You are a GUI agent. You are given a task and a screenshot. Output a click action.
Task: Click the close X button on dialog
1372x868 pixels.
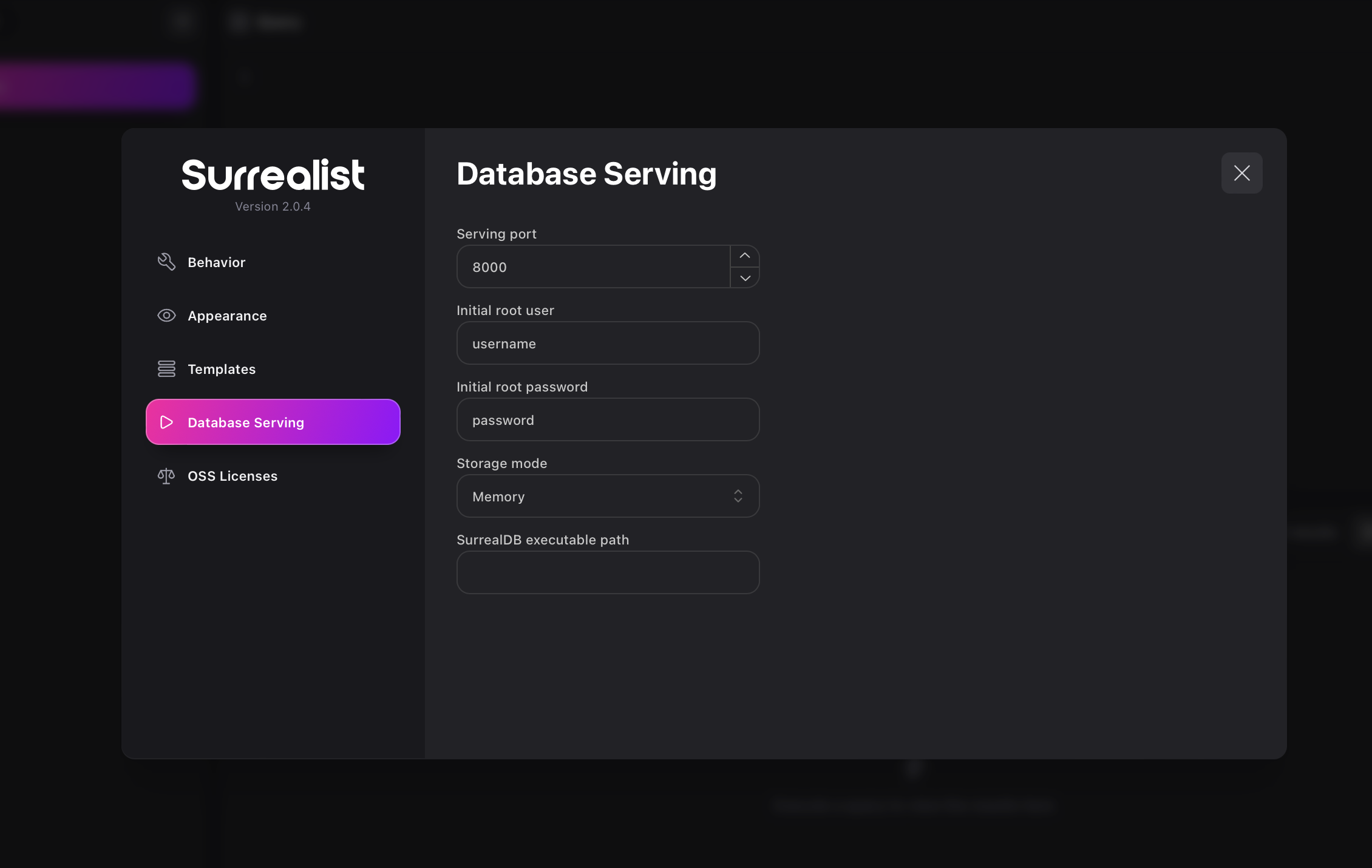point(1242,172)
